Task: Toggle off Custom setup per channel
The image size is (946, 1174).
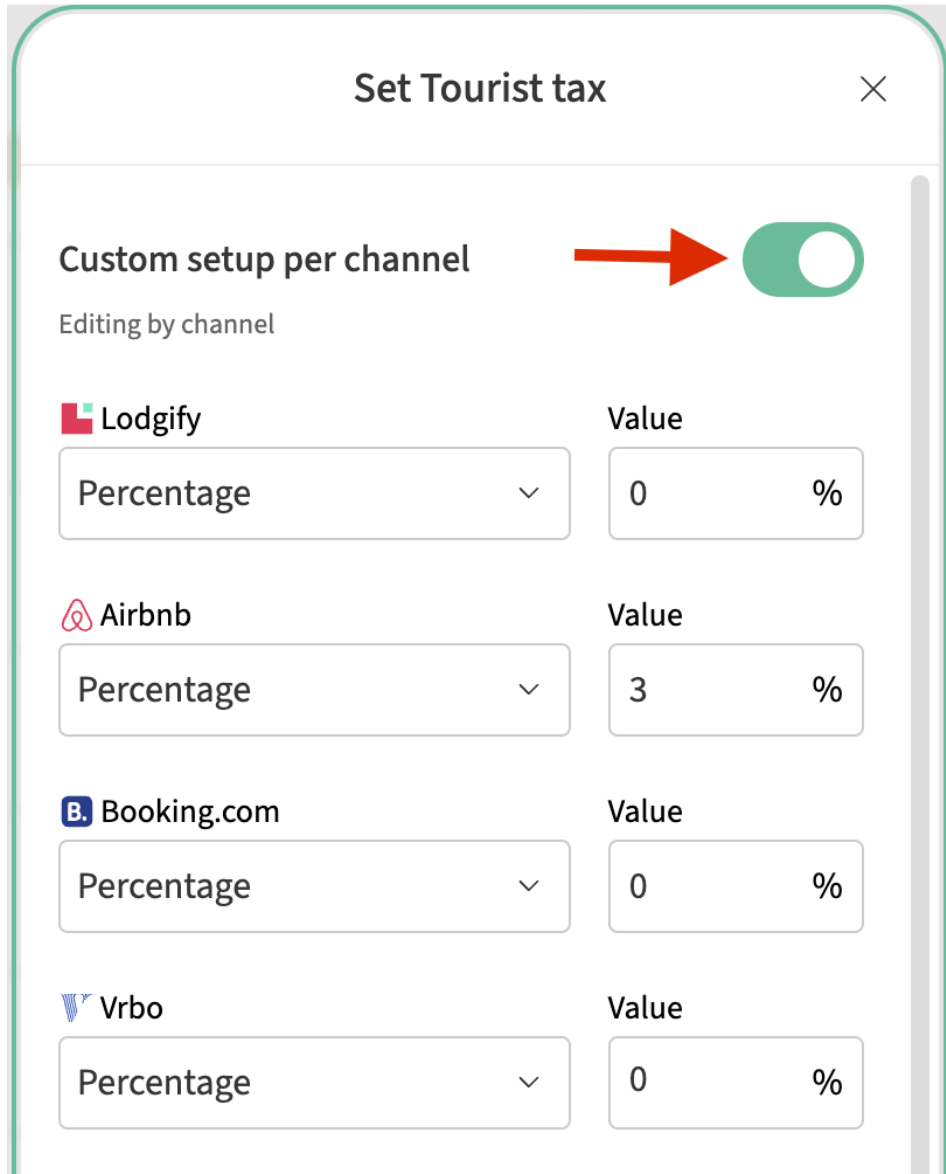Action: click(x=802, y=260)
